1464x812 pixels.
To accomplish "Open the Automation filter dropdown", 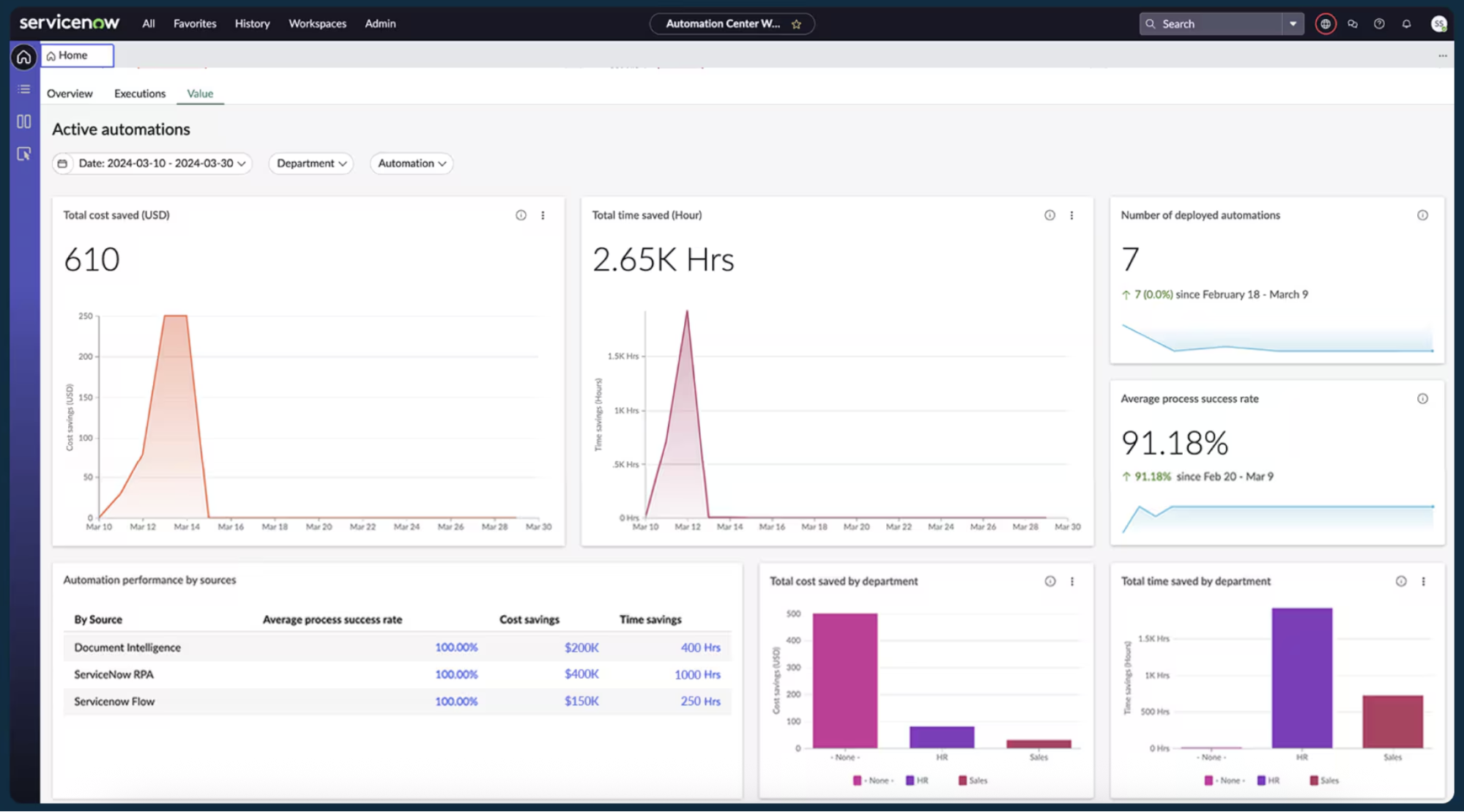I will pyautogui.click(x=411, y=163).
